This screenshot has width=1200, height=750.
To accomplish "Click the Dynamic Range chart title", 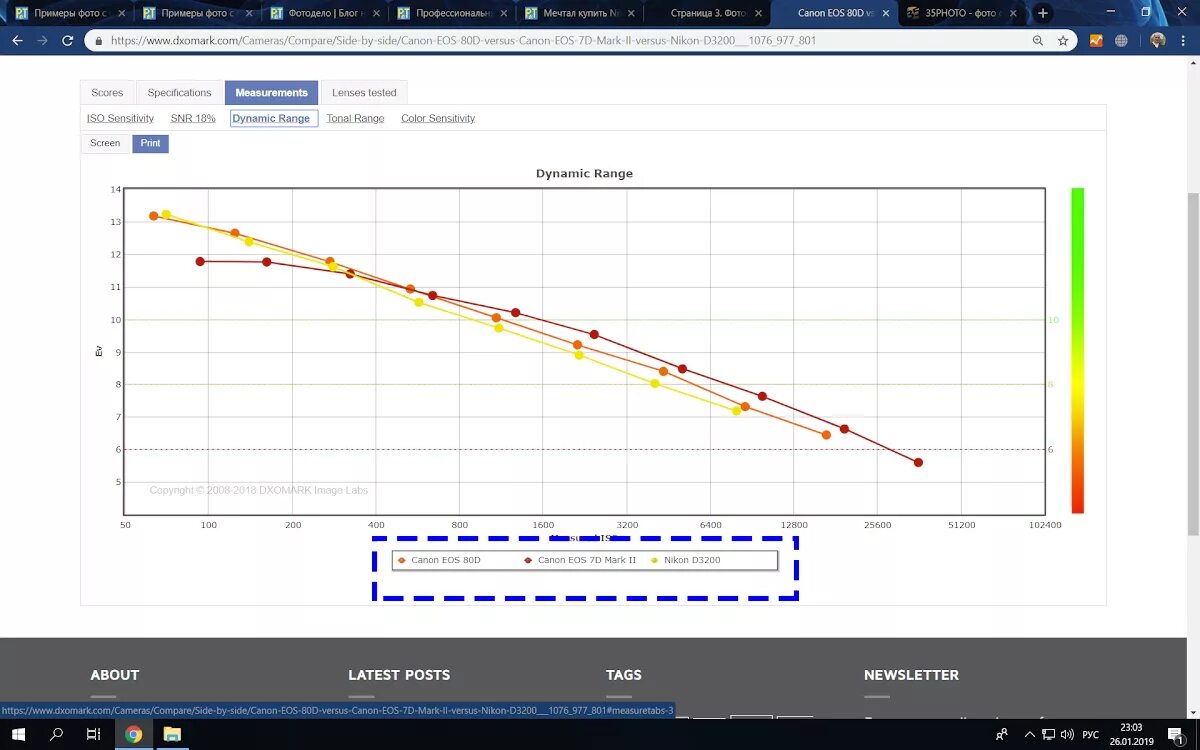I will click(x=584, y=173).
